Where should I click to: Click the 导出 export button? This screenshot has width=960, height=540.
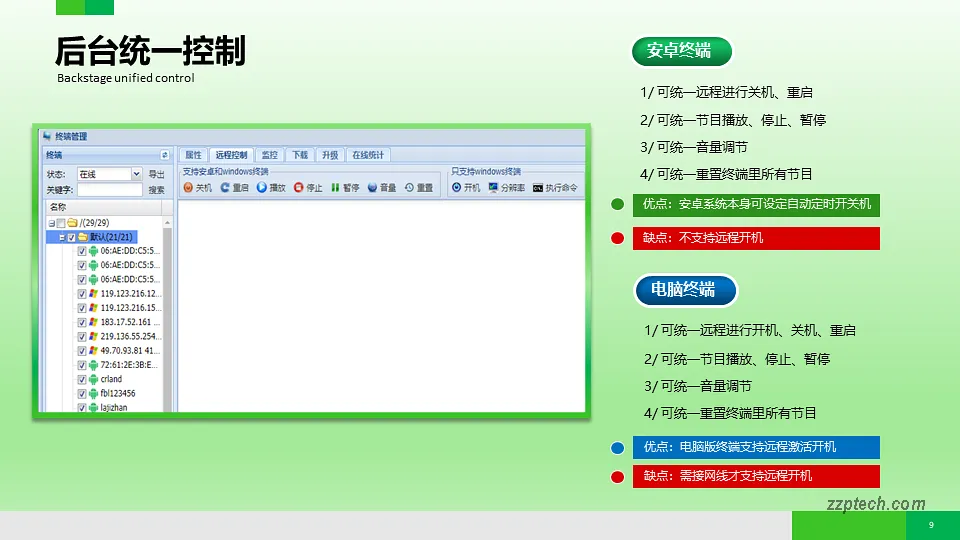(x=157, y=174)
